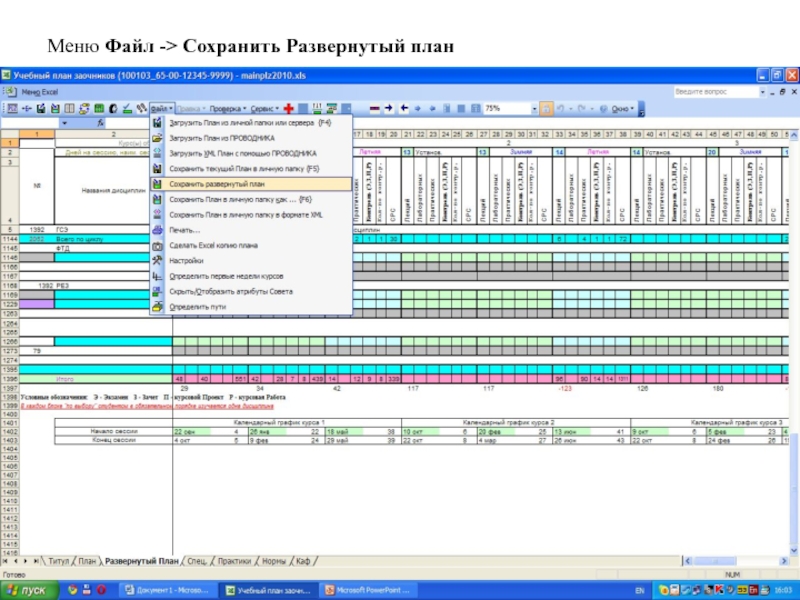Image resolution: width=800 pixels, height=600 pixels.
Task: Click 'Сохранить развернутый план' menu item
Action: (217, 184)
